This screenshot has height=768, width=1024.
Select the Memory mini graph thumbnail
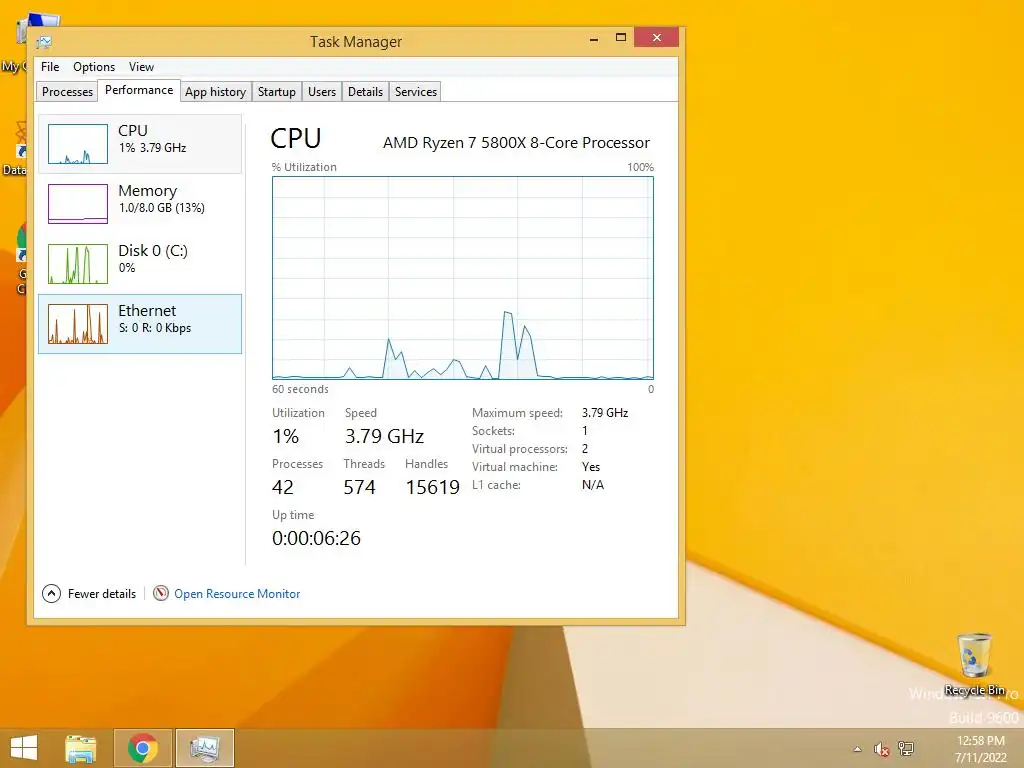78,204
